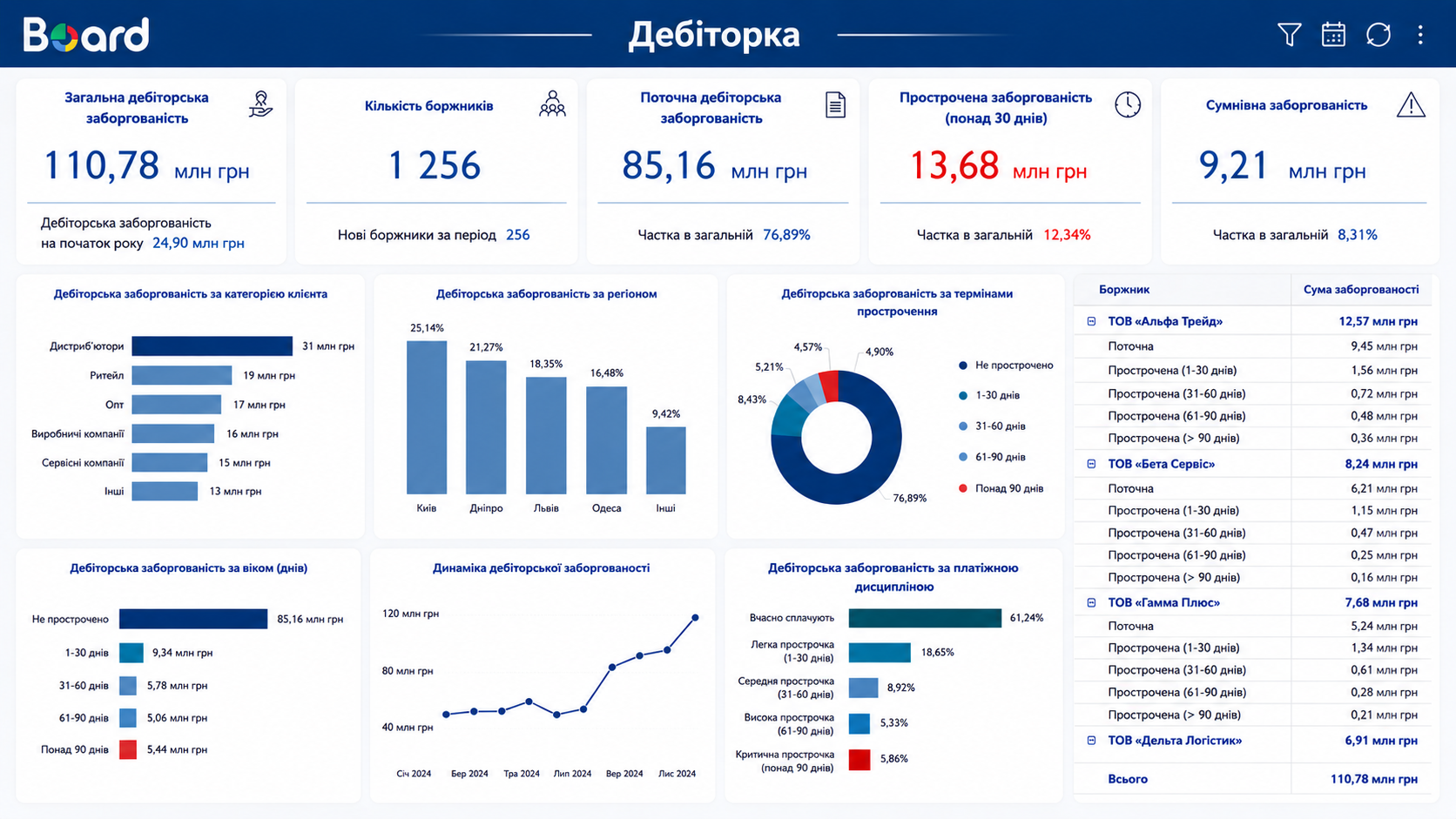
Task: Click the warning triangle icon
Action: 1411,104
